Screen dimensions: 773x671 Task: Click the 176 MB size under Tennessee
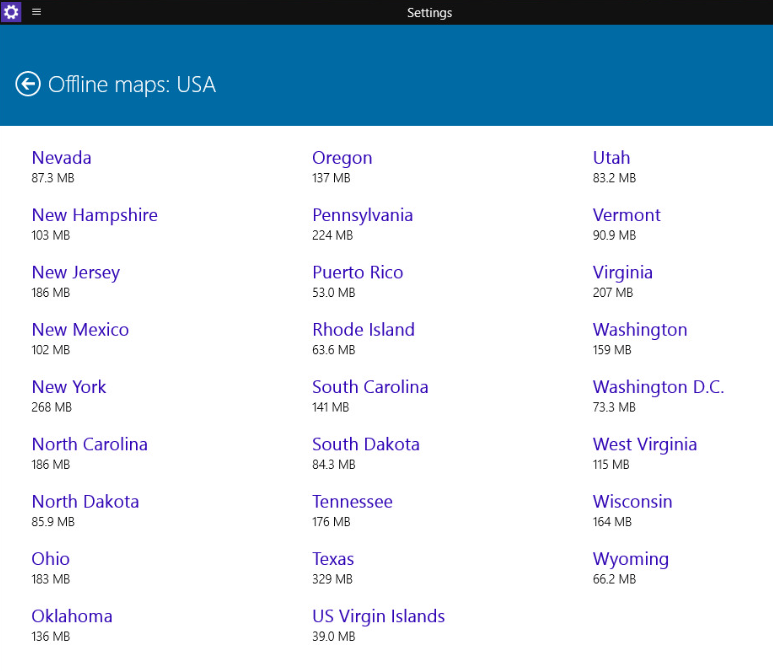coord(331,522)
